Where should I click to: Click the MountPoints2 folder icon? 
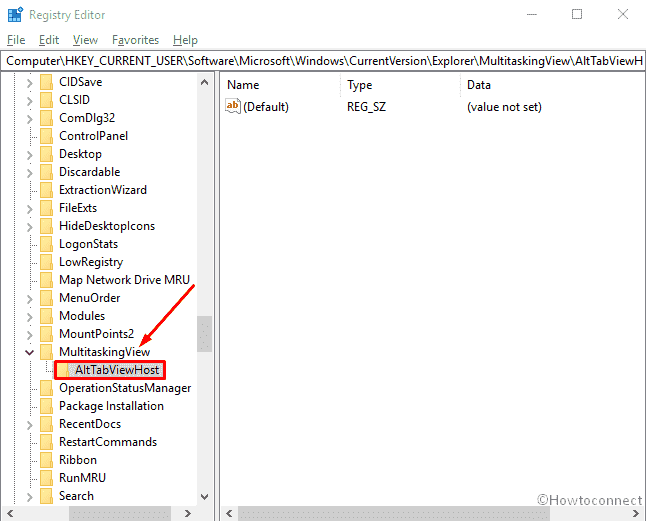point(47,334)
